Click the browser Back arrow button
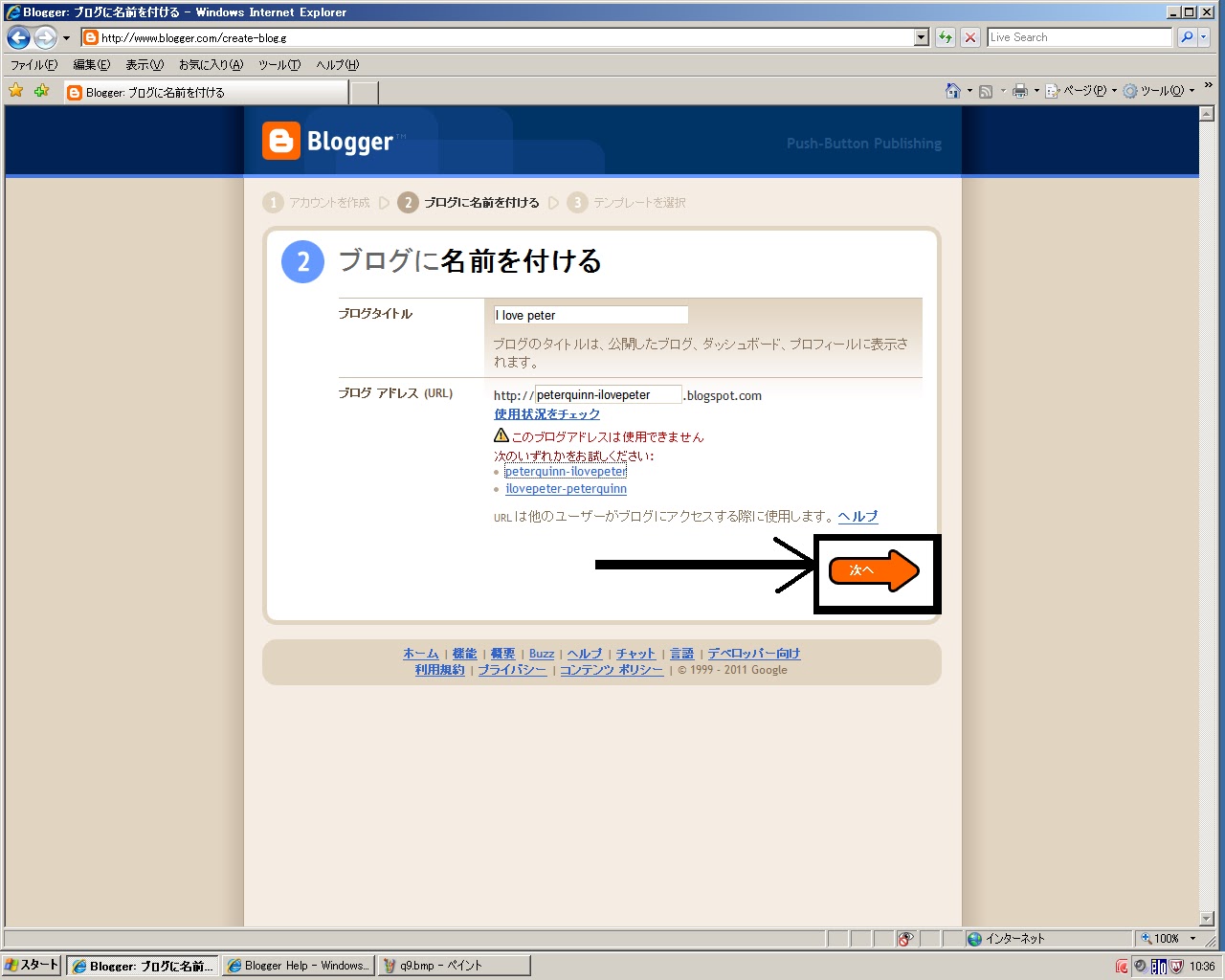 (x=18, y=37)
